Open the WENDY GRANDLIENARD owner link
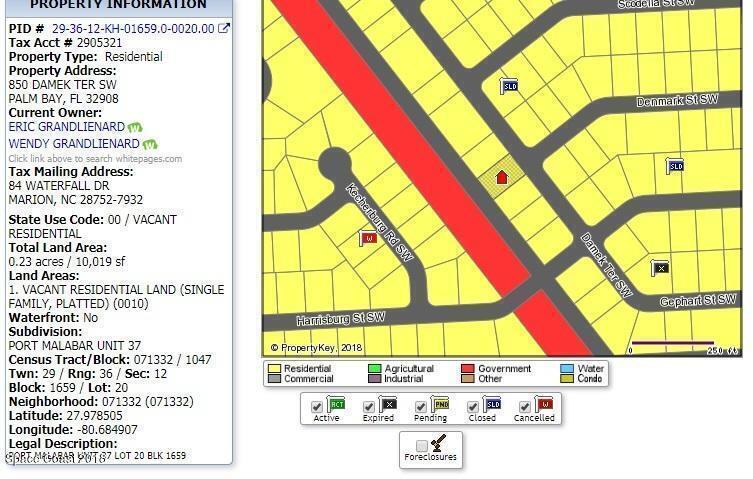Image resolution: width=753 pixels, height=479 pixels. tap(74, 144)
